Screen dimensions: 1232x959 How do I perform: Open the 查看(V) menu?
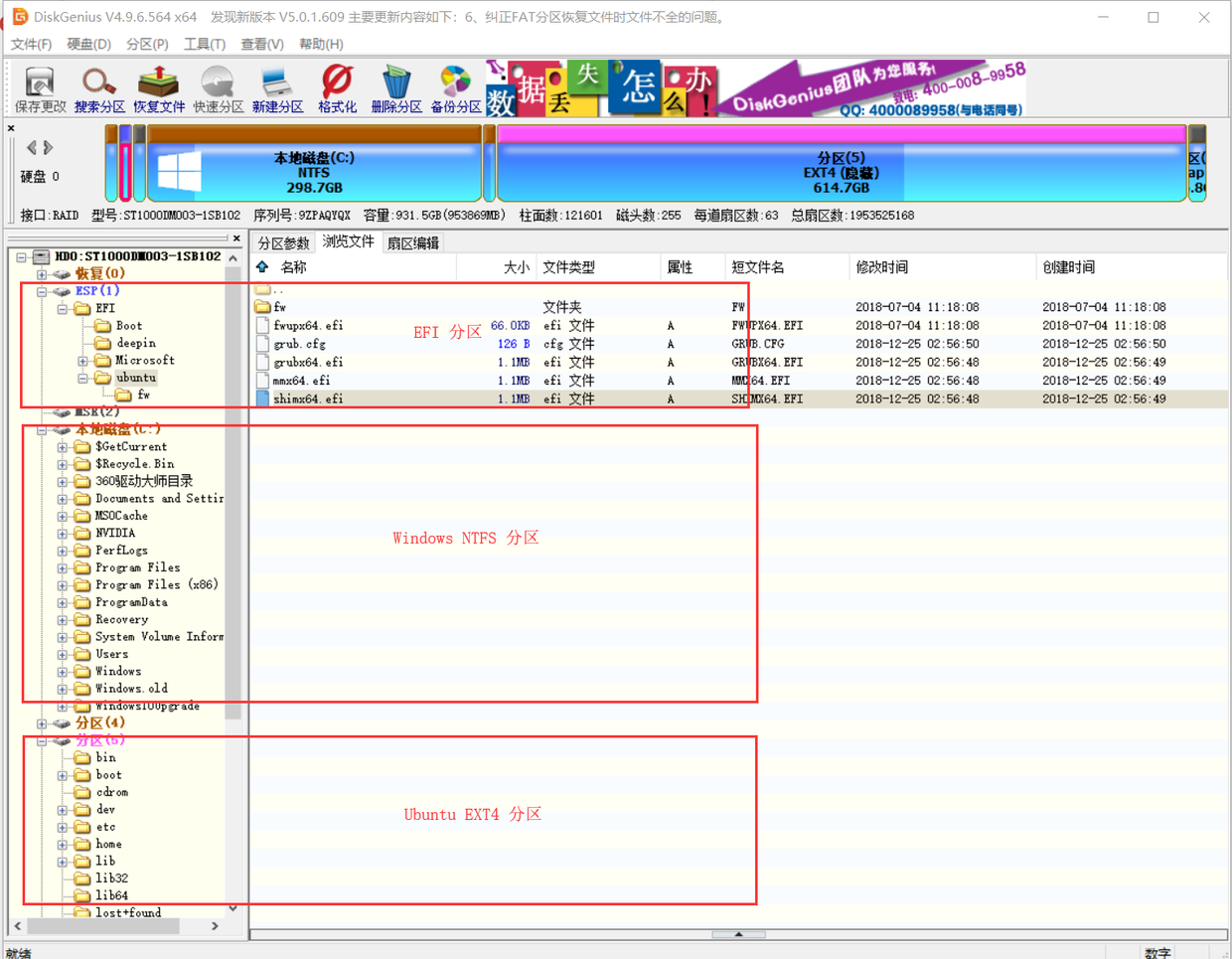coord(262,45)
